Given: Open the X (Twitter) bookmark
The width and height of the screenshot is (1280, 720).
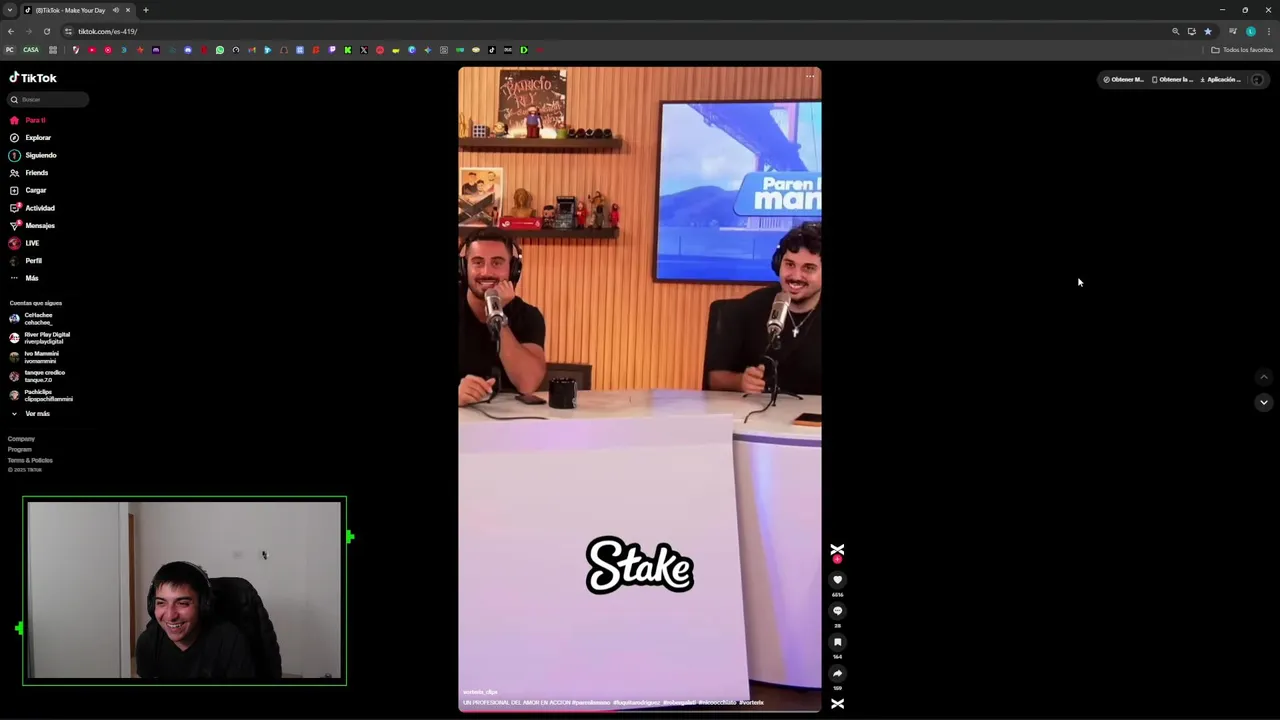Looking at the screenshot, I should [x=364, y=50].
